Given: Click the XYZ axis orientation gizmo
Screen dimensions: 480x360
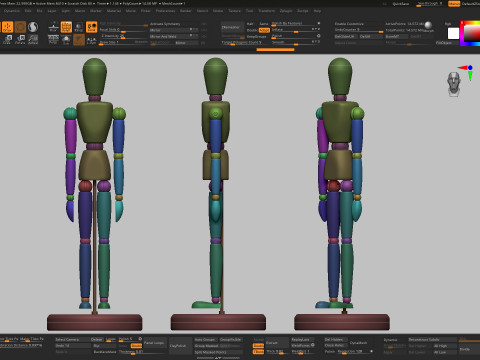Looking at the screenshot, I should click(x=467, y=72).
